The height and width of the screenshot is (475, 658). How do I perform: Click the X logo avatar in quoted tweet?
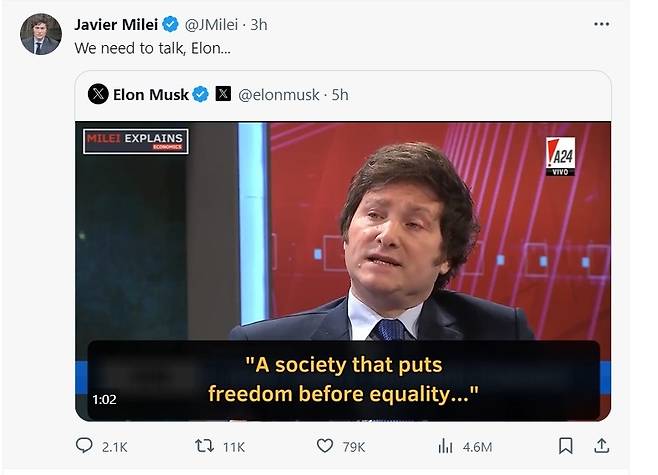point(98,95)
